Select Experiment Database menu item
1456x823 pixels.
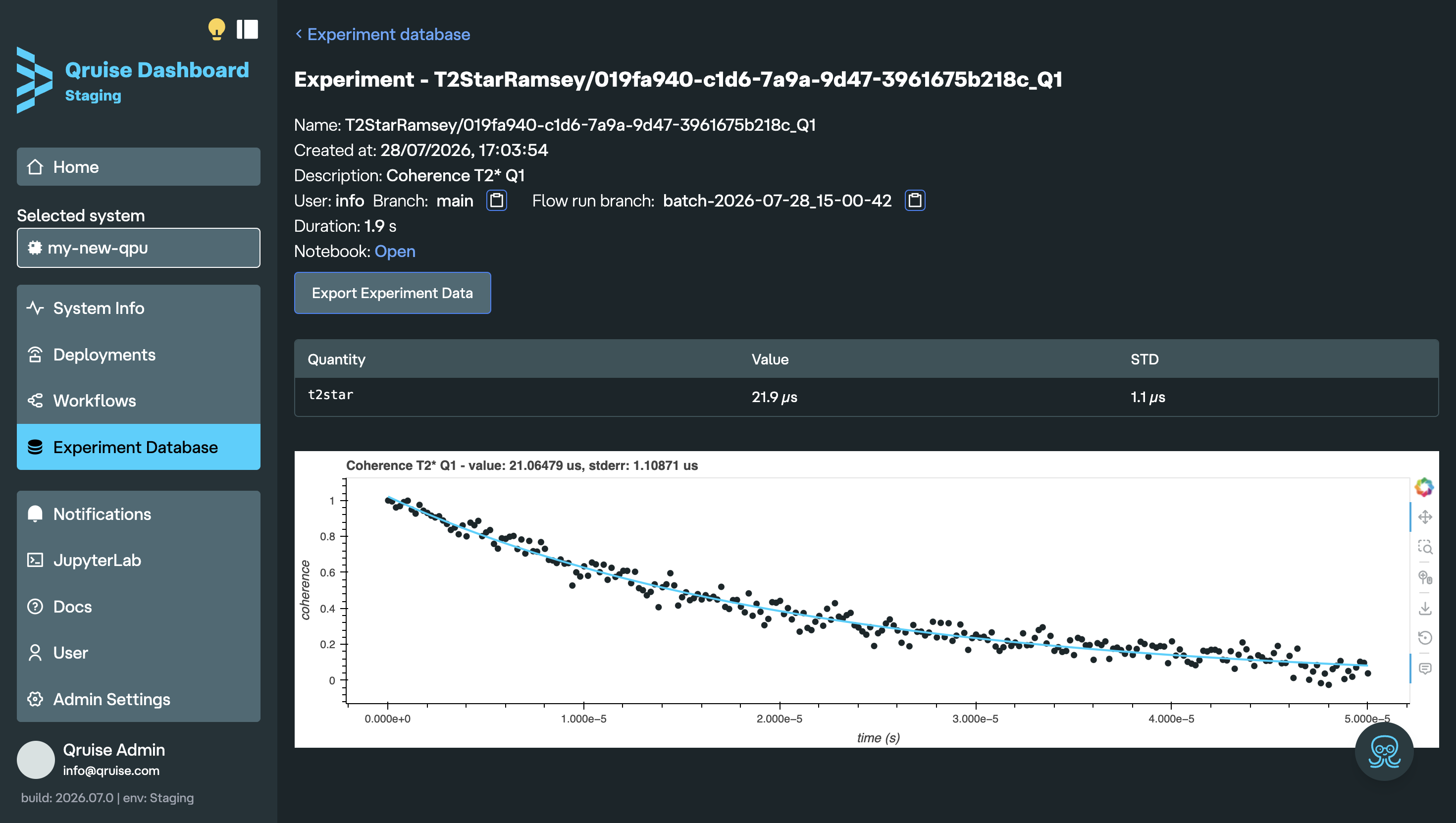click(x=139, y=447)
